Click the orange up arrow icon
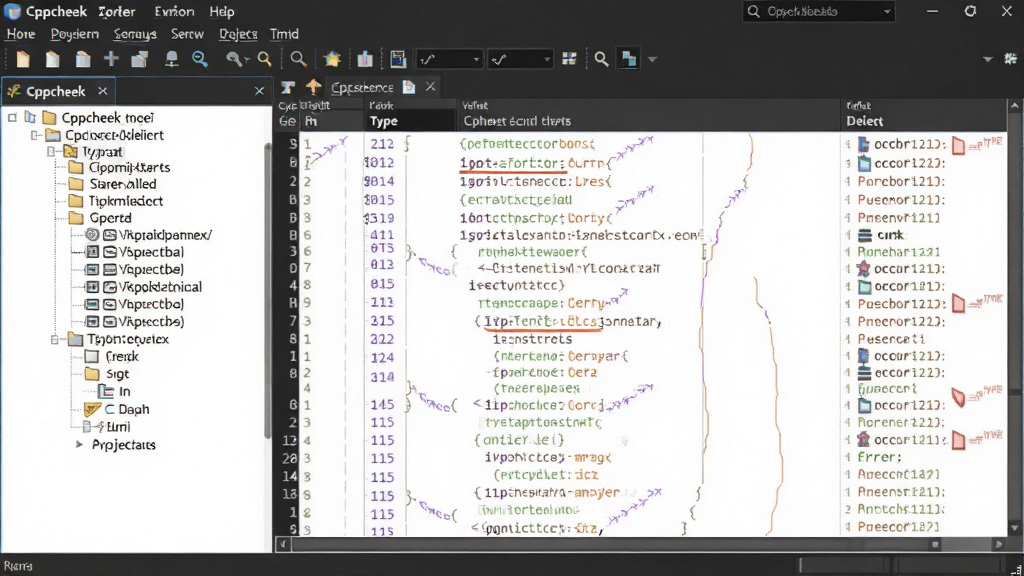The height and width of the screenshot is (576, 1024). [x=314, y=87]
